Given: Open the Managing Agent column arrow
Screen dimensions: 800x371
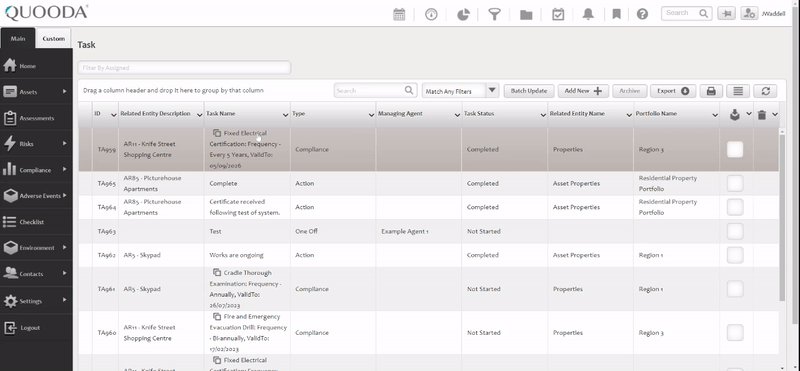Looking at the screenshot, I should coord(457,115).
